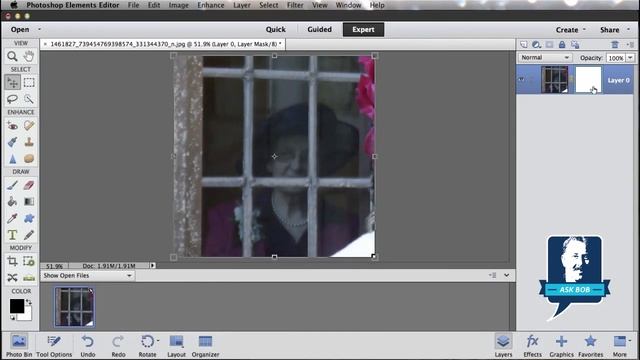Set the black foreground color swatch
The height and width of the screenshot is (360, 640).
(17, 306)
